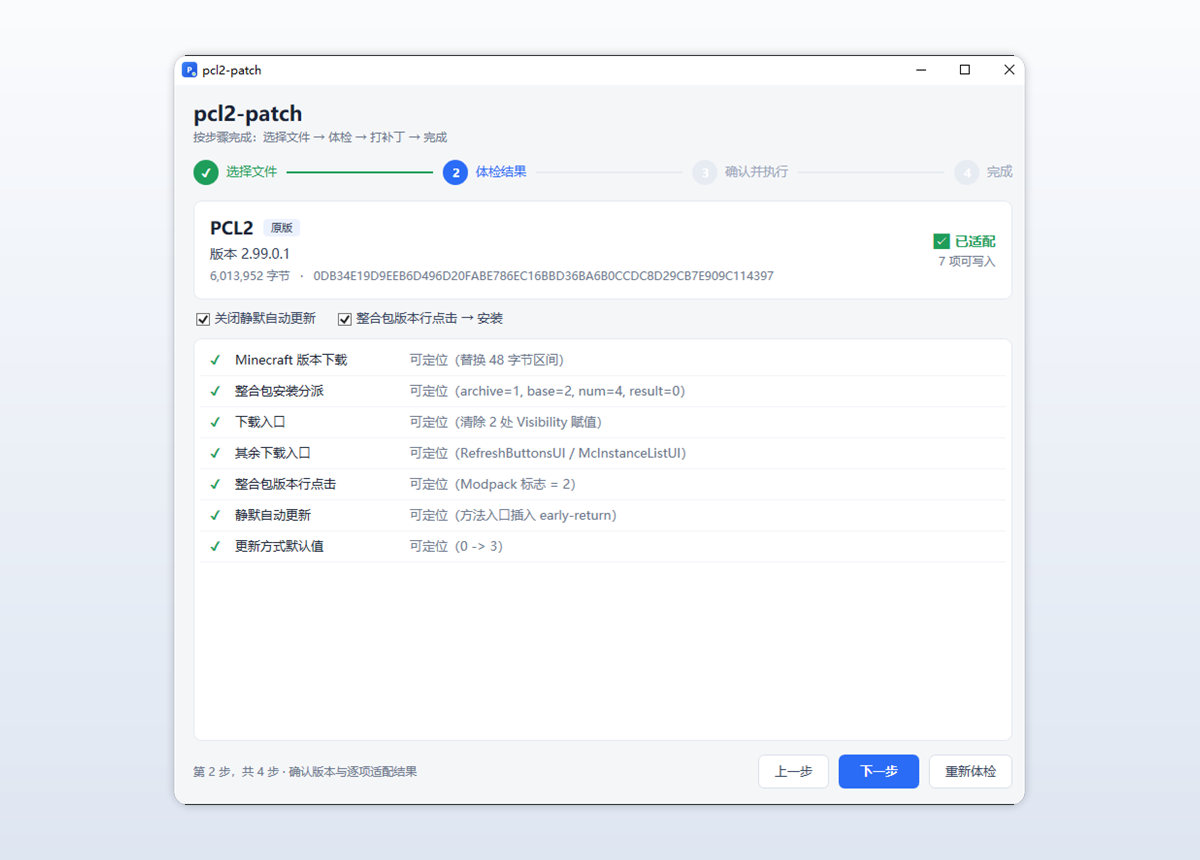This screenshot has height=860, width=1200.
Task: Select the 完成 step label
Action: point(1000,172)
